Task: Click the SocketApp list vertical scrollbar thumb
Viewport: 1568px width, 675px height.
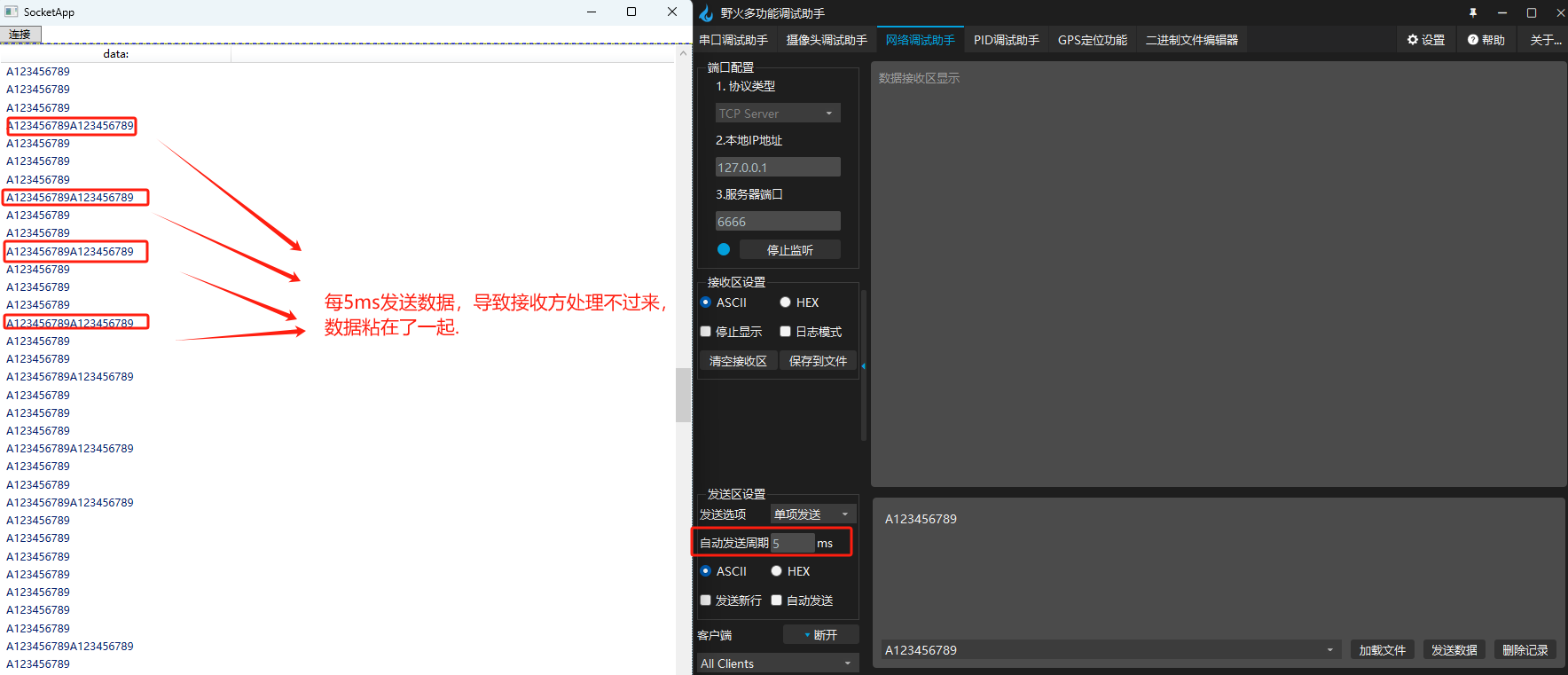Action: coord(683,395)
